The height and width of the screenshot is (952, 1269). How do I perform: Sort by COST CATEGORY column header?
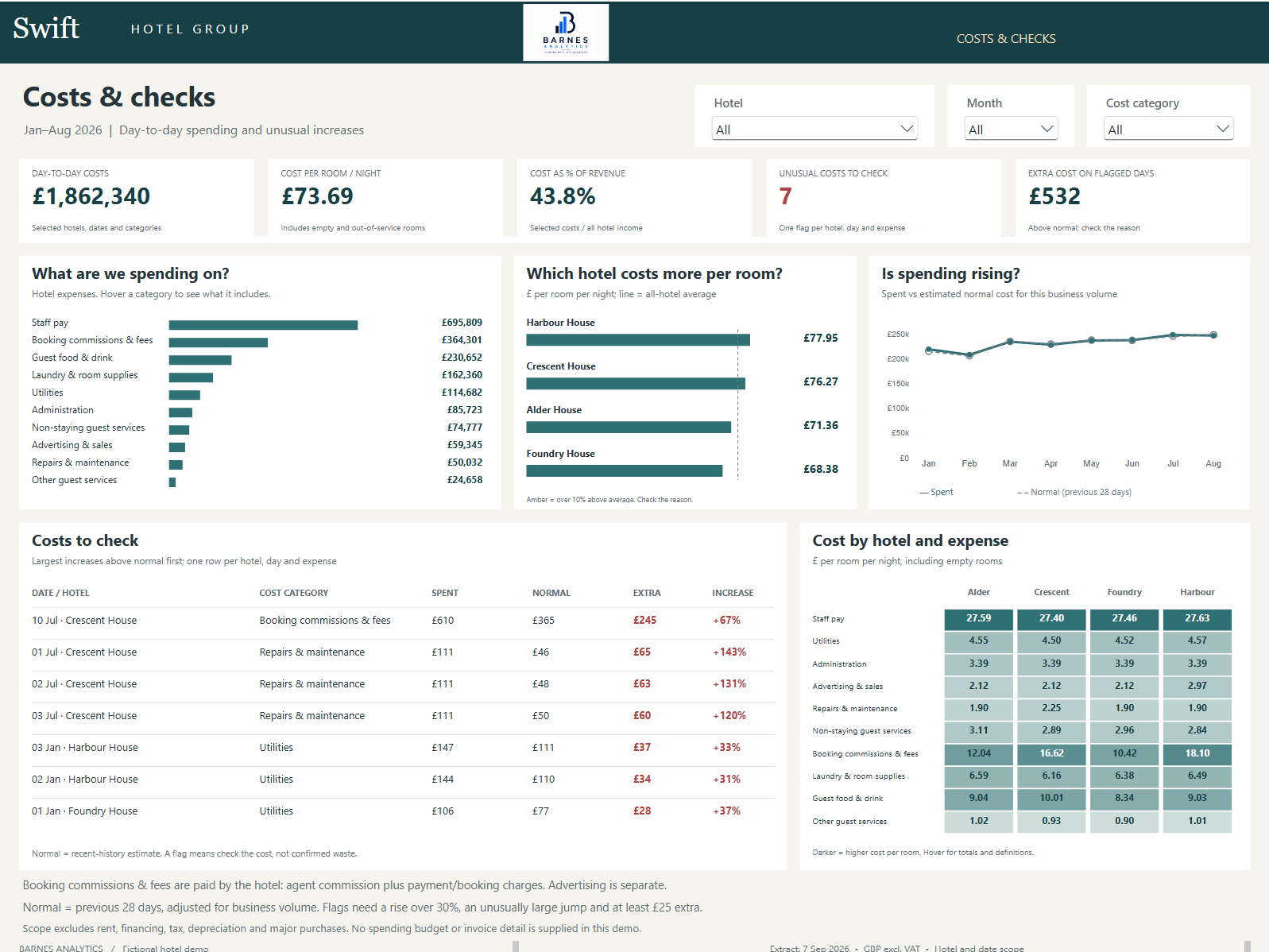294,593
